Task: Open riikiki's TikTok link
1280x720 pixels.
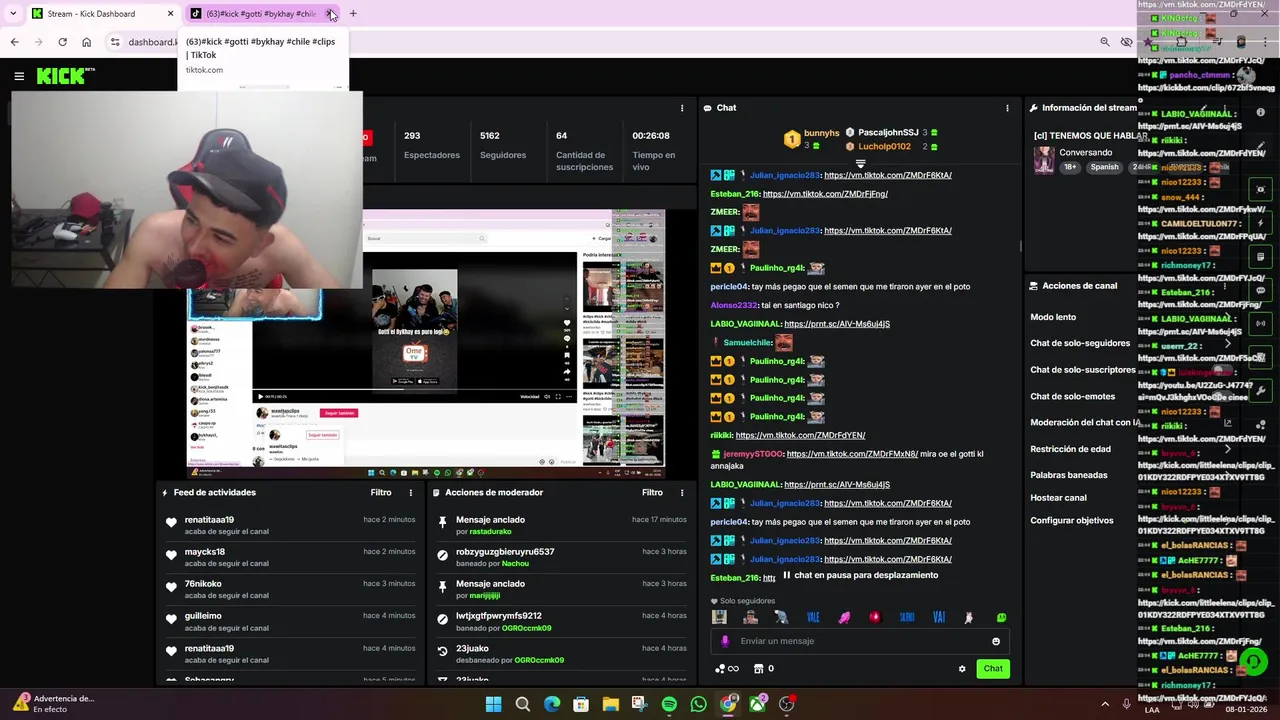Action: point(800,435)
